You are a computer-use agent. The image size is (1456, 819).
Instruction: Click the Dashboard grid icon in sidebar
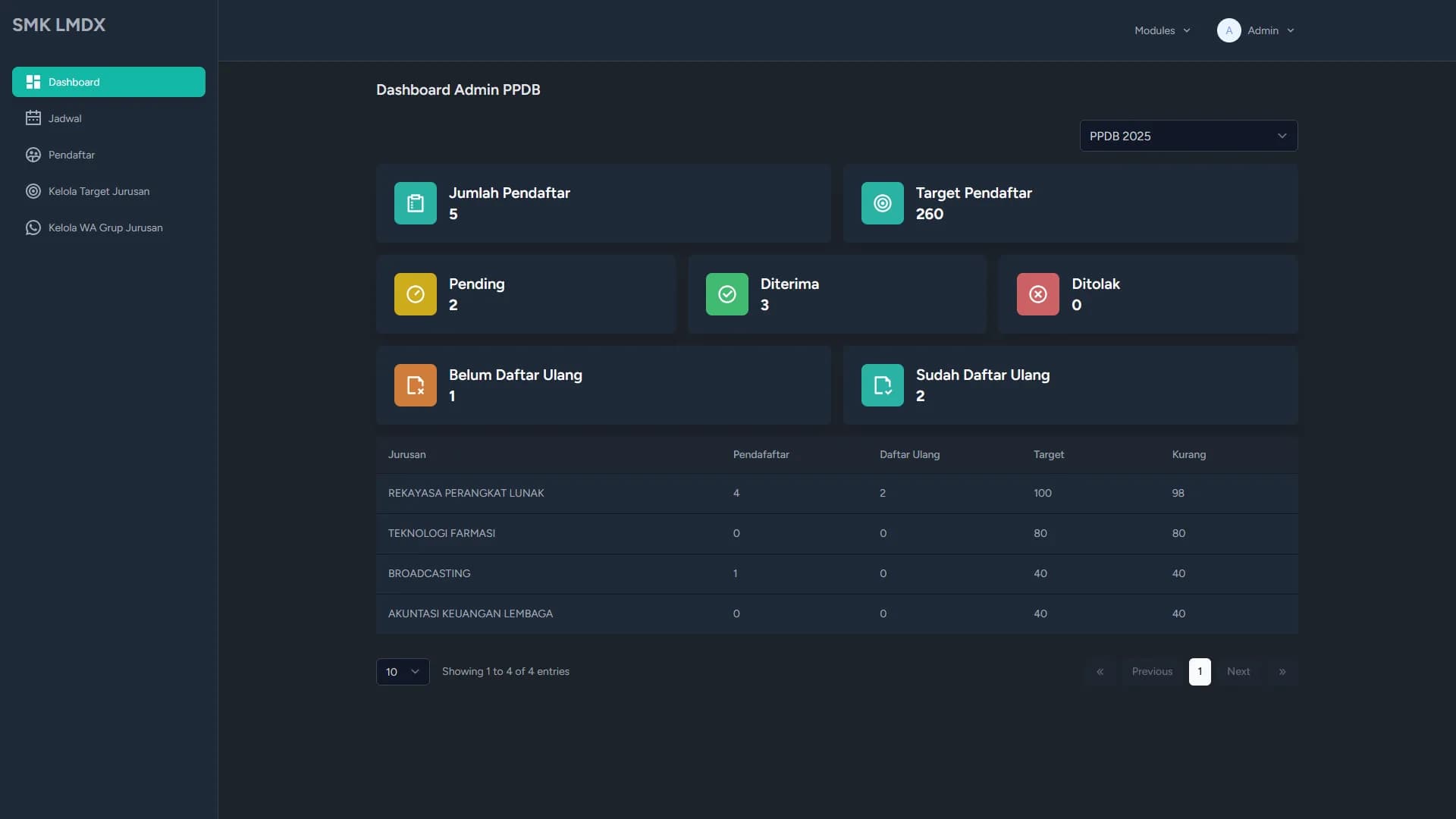(x=33, y=82)
